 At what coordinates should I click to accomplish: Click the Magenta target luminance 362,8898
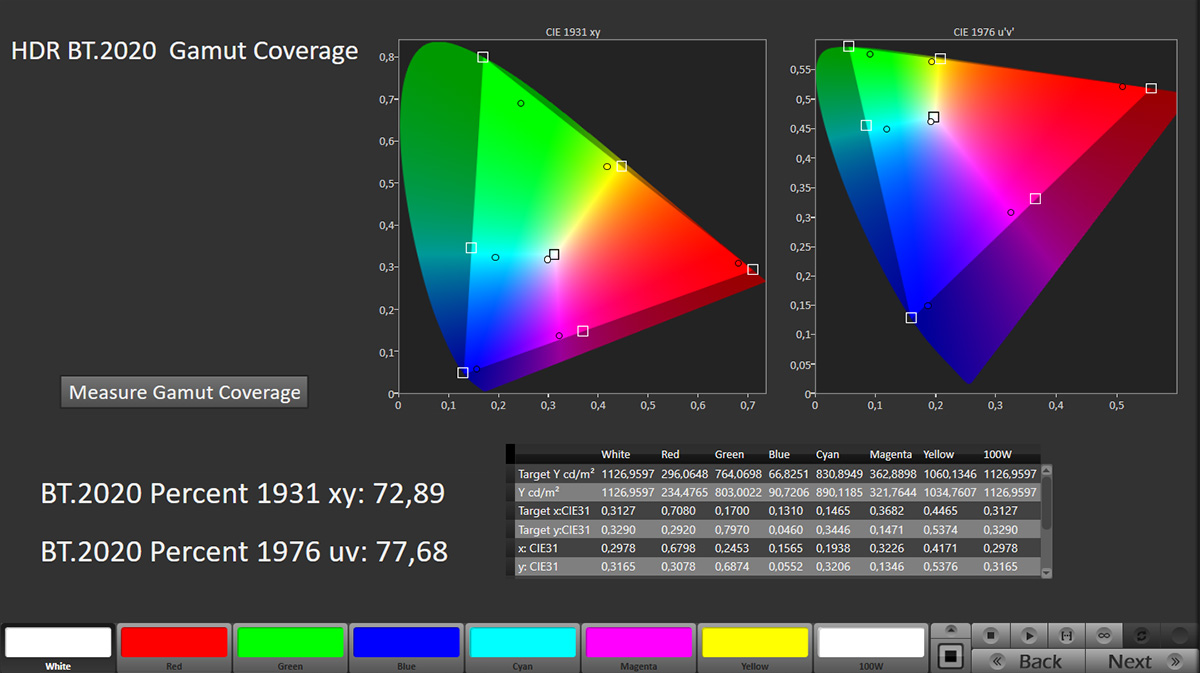coord(892,473)
